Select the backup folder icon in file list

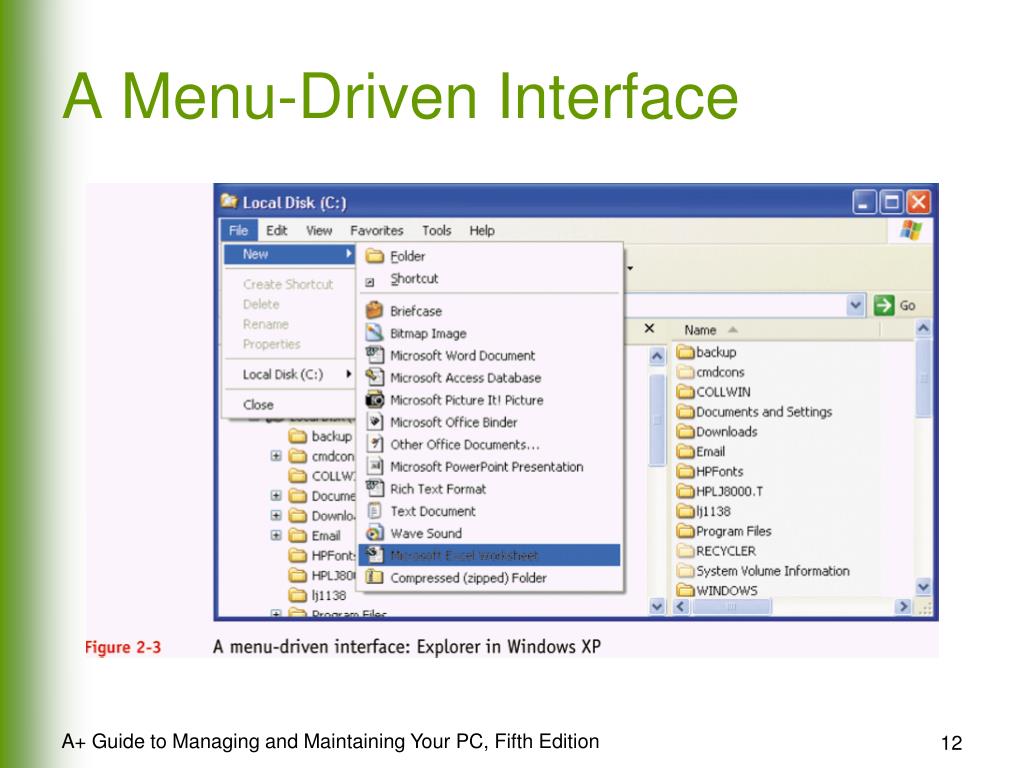pyautogui.click(x=685, y=352)
